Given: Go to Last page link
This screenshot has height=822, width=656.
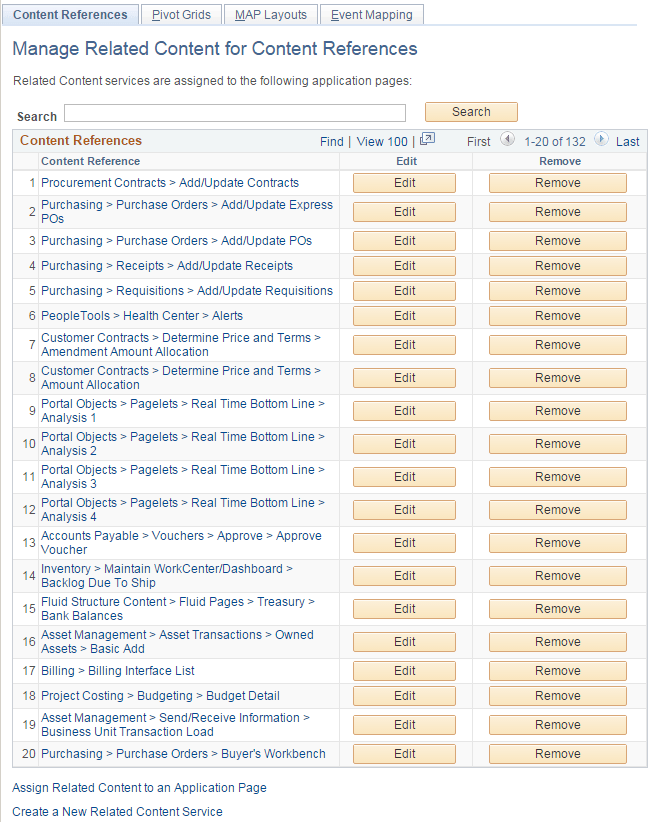Looking at the screenshot, I should pyautogui.click(x=627, y=142).
